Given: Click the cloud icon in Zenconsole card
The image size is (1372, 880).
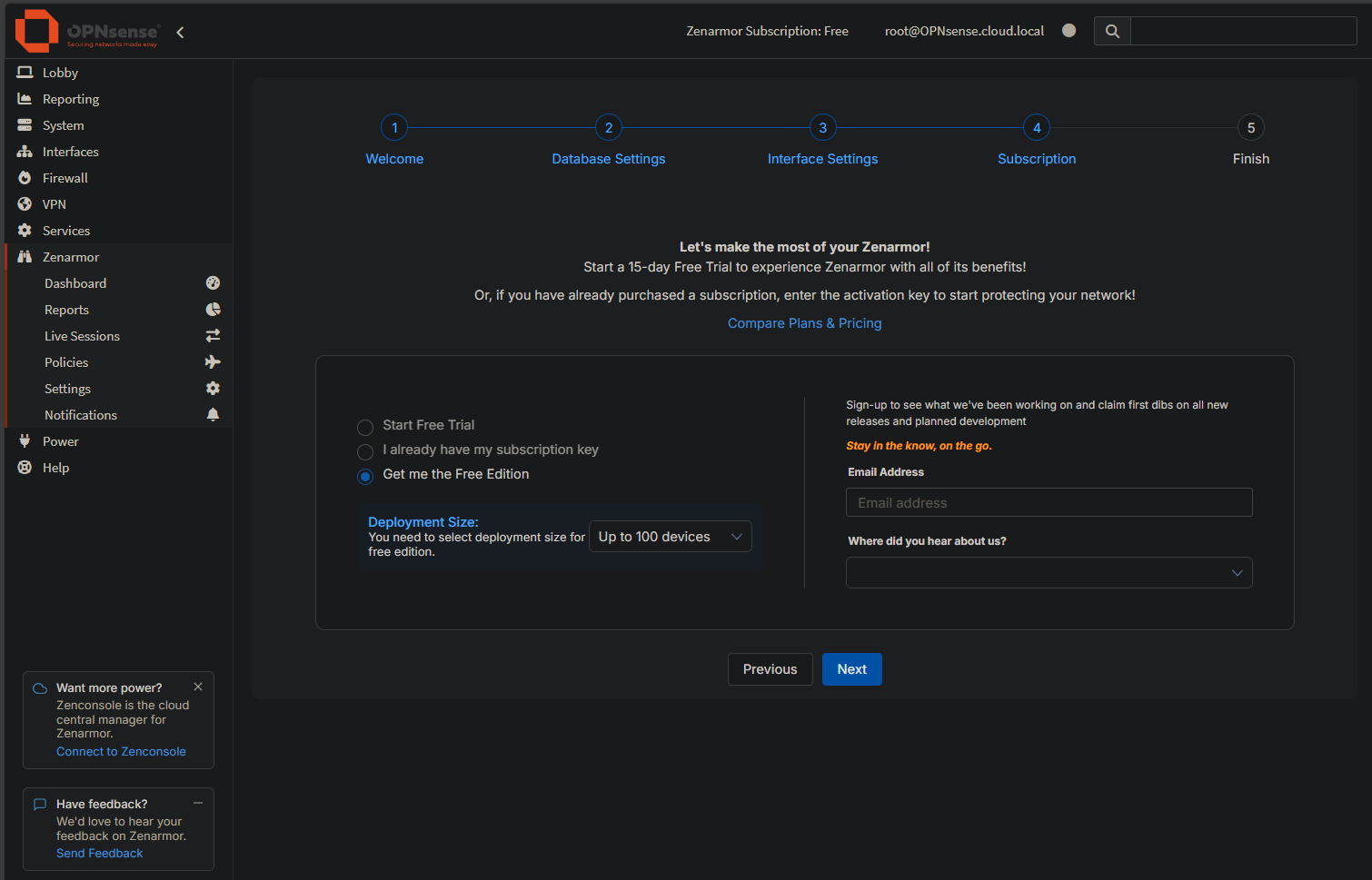Looking at the screenshot, I should click(x=40, y=688).
